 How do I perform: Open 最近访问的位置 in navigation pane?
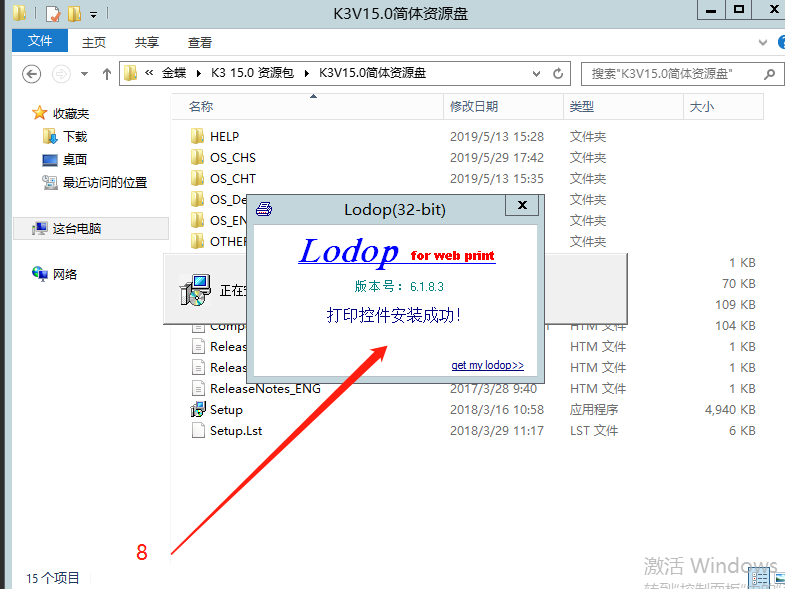click(x=105, y=182)
